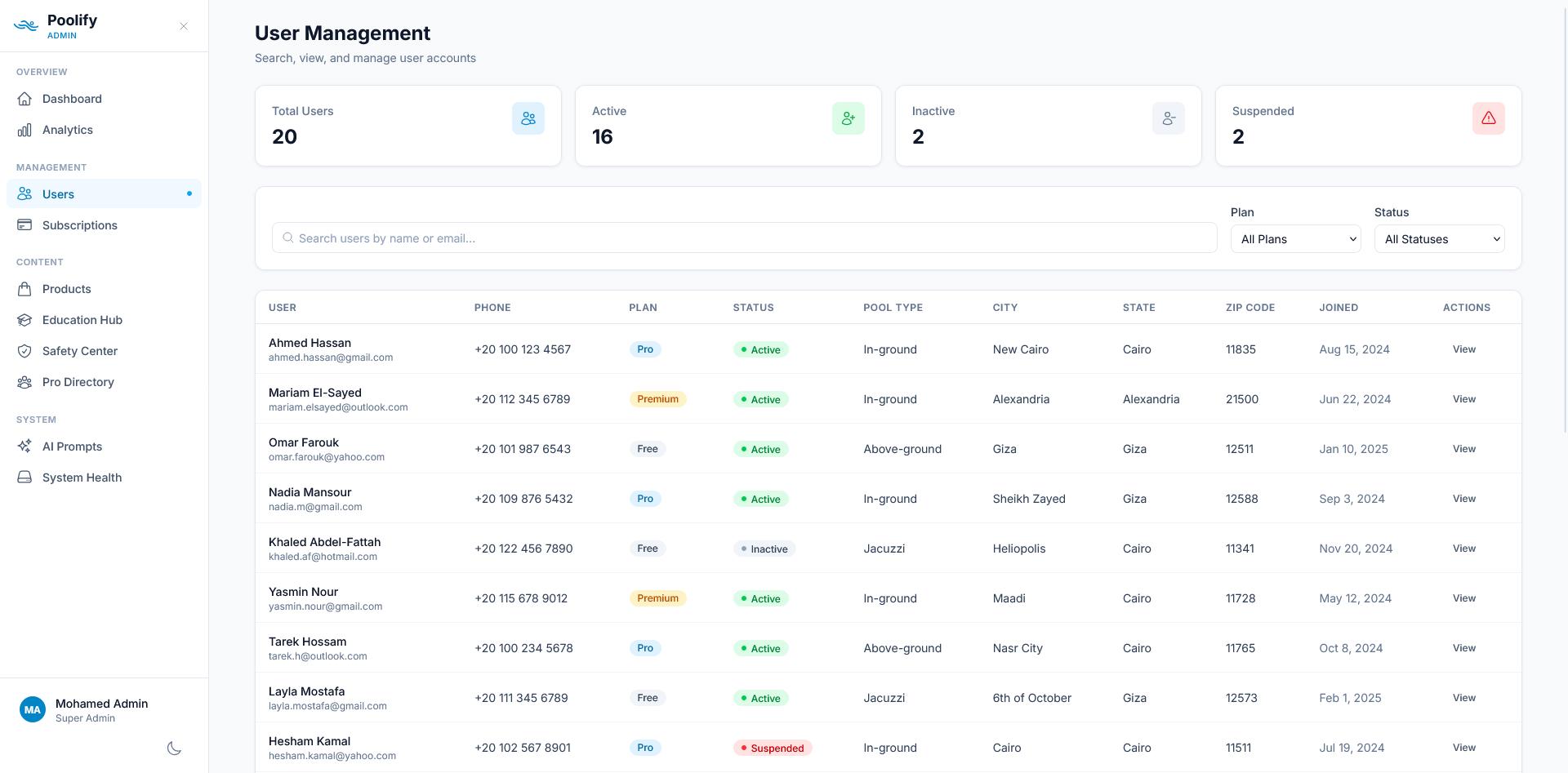Click the ZIP CODE column header
Screen dimensions: 1568x773
click(x=1250, y=308)
